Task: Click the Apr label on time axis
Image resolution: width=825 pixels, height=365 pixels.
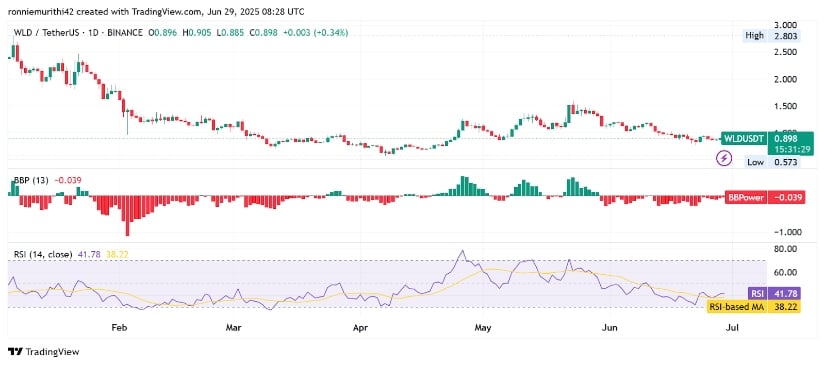Action: (360, 329)
